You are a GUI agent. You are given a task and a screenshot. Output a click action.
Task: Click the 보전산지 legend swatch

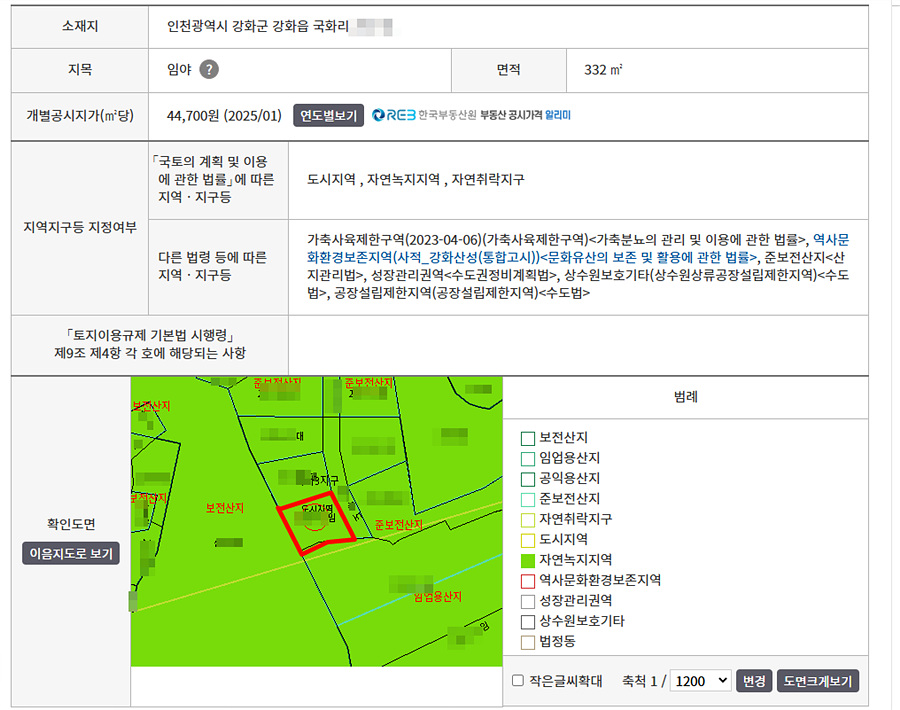[x=527, y=438]
